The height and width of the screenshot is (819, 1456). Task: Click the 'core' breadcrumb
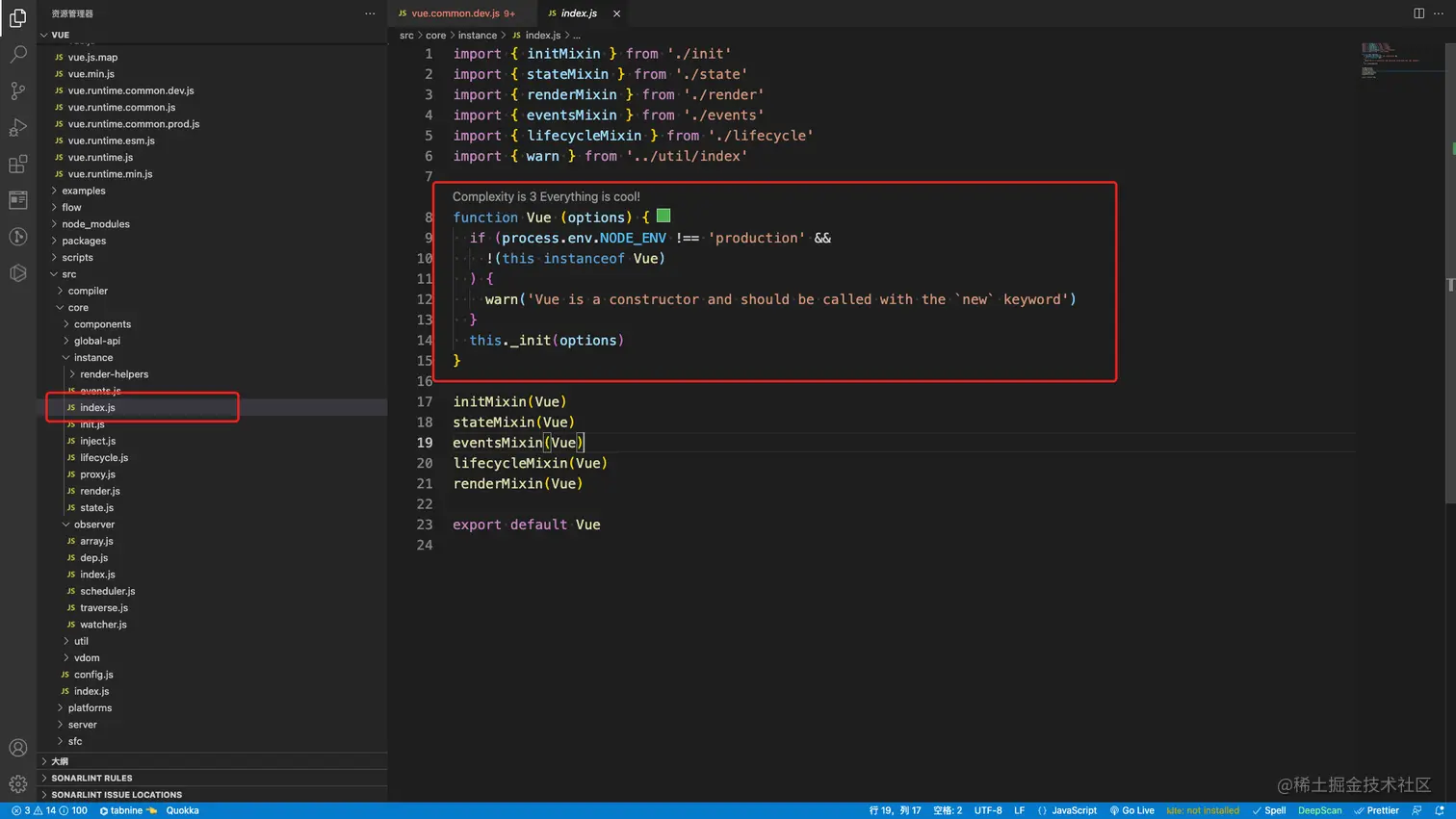[436, 36]
